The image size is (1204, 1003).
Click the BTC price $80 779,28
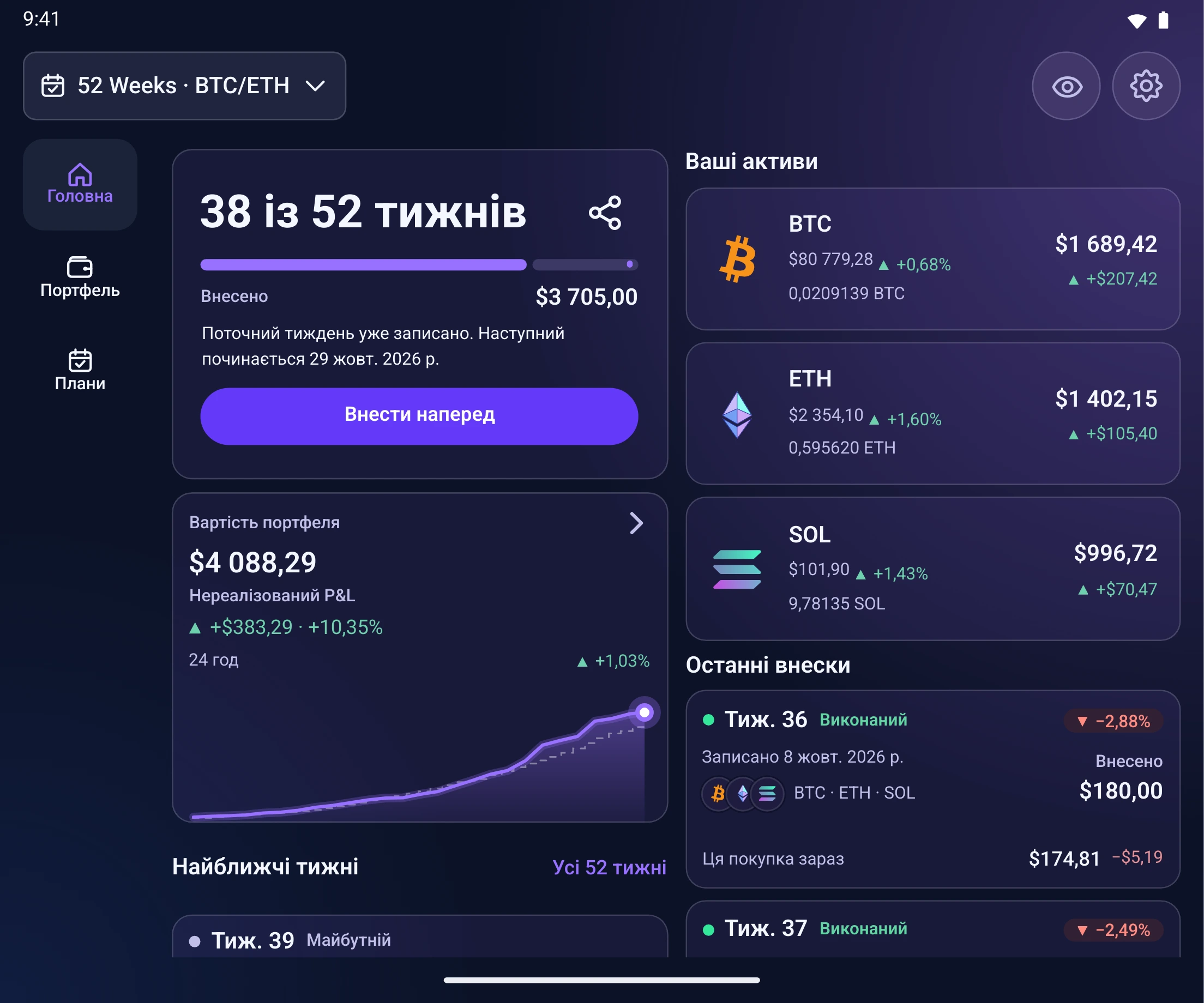click(830, 259)
